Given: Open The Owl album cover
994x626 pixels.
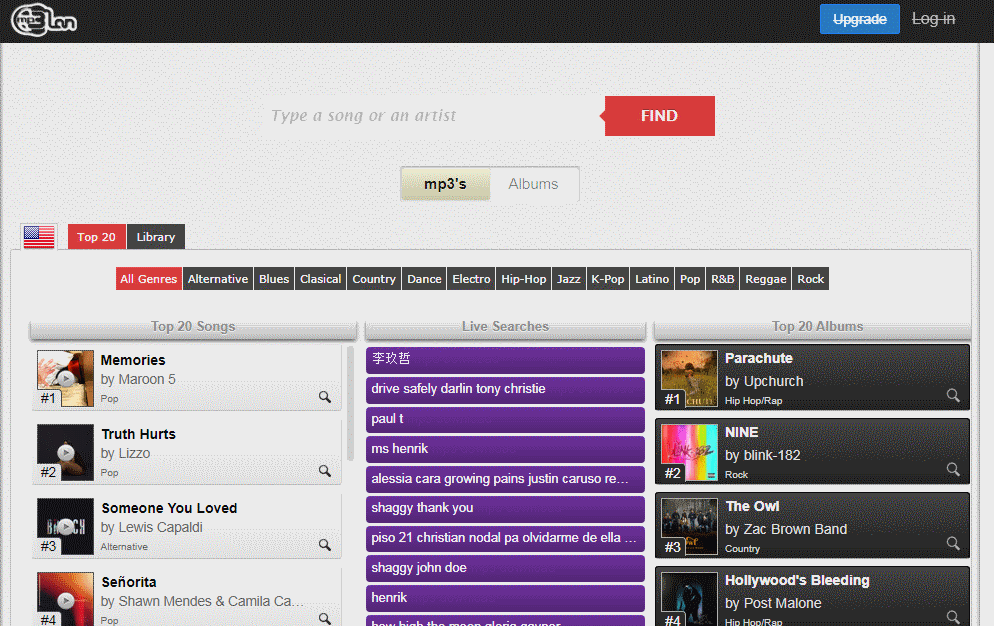Looking at the screenshot, I should (x=690, y=526).
